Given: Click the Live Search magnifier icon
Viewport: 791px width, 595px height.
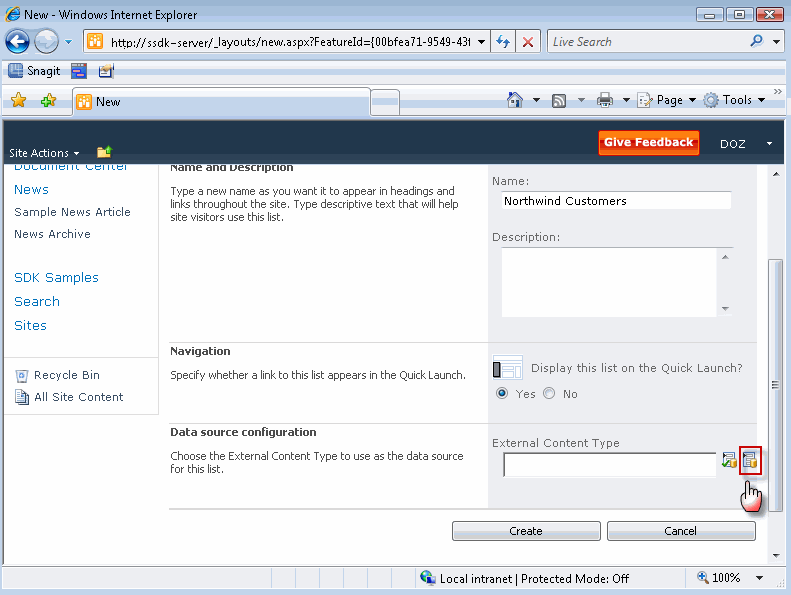Looking at the screenshot, I should [757, 41].
